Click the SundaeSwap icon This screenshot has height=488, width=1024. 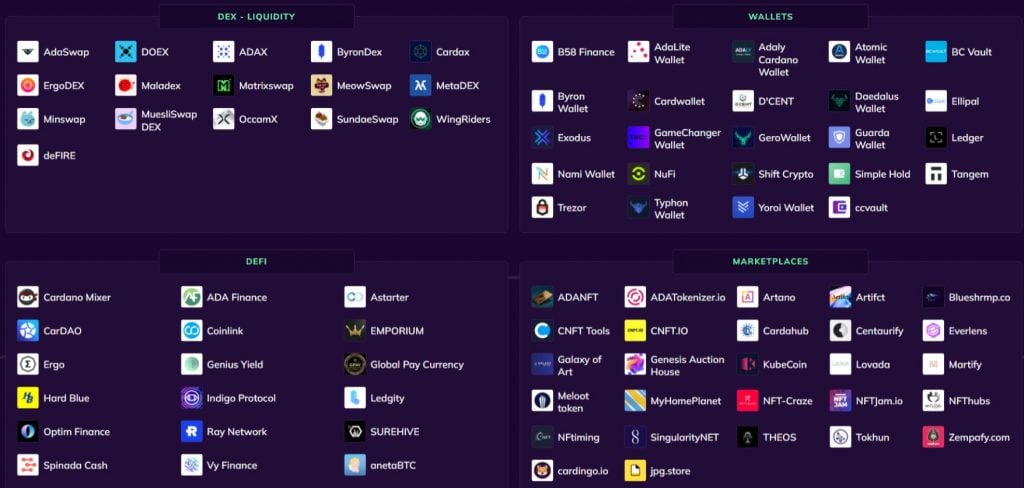tap(322, 119)
